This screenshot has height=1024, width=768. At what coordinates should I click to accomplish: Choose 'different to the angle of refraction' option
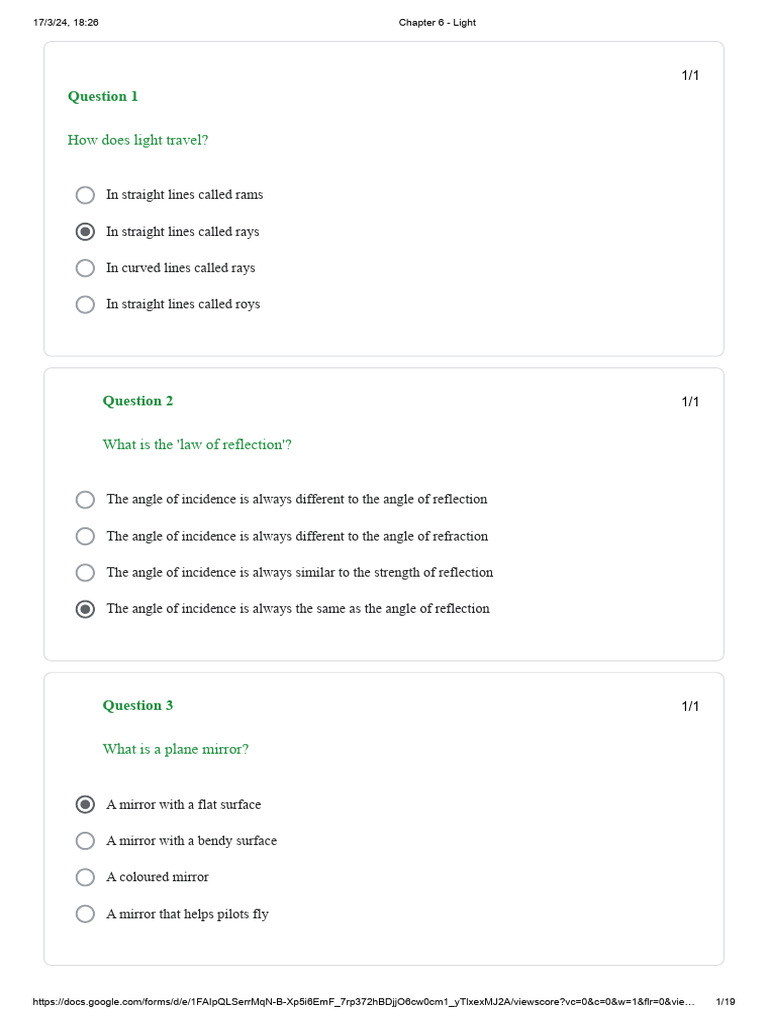[86, 536]
